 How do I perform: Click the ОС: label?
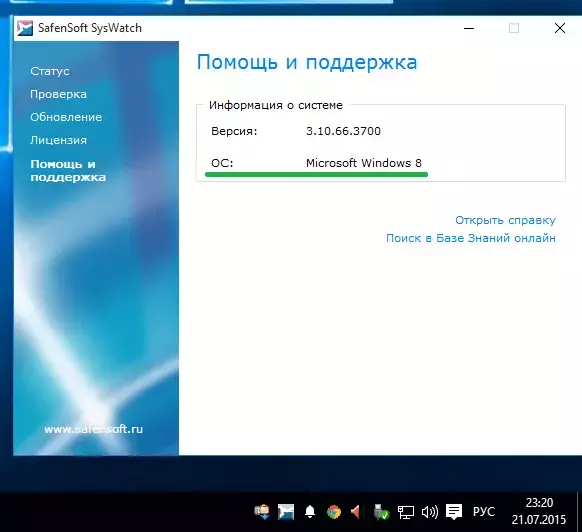[x=222, y=163]
